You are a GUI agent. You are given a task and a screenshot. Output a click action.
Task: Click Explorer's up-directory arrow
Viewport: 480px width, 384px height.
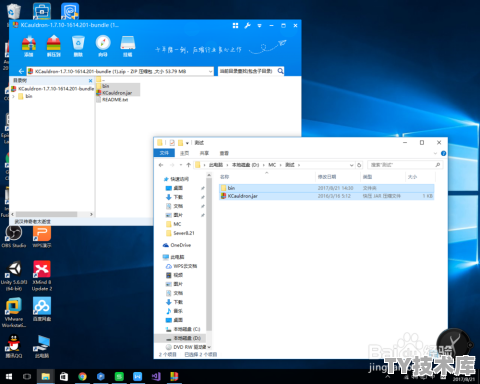188,165
